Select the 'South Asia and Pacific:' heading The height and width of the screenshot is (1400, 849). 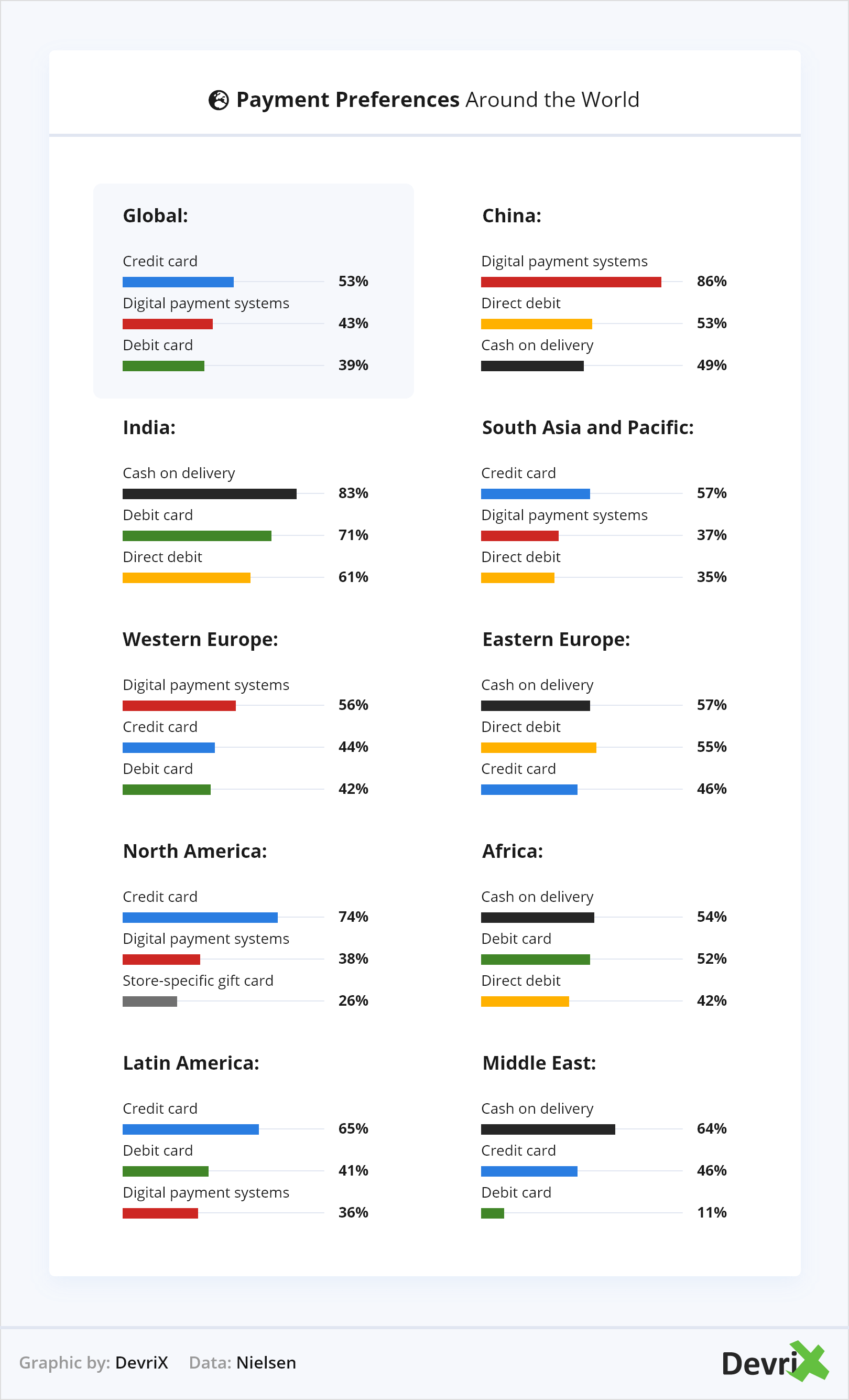[587, 427]
